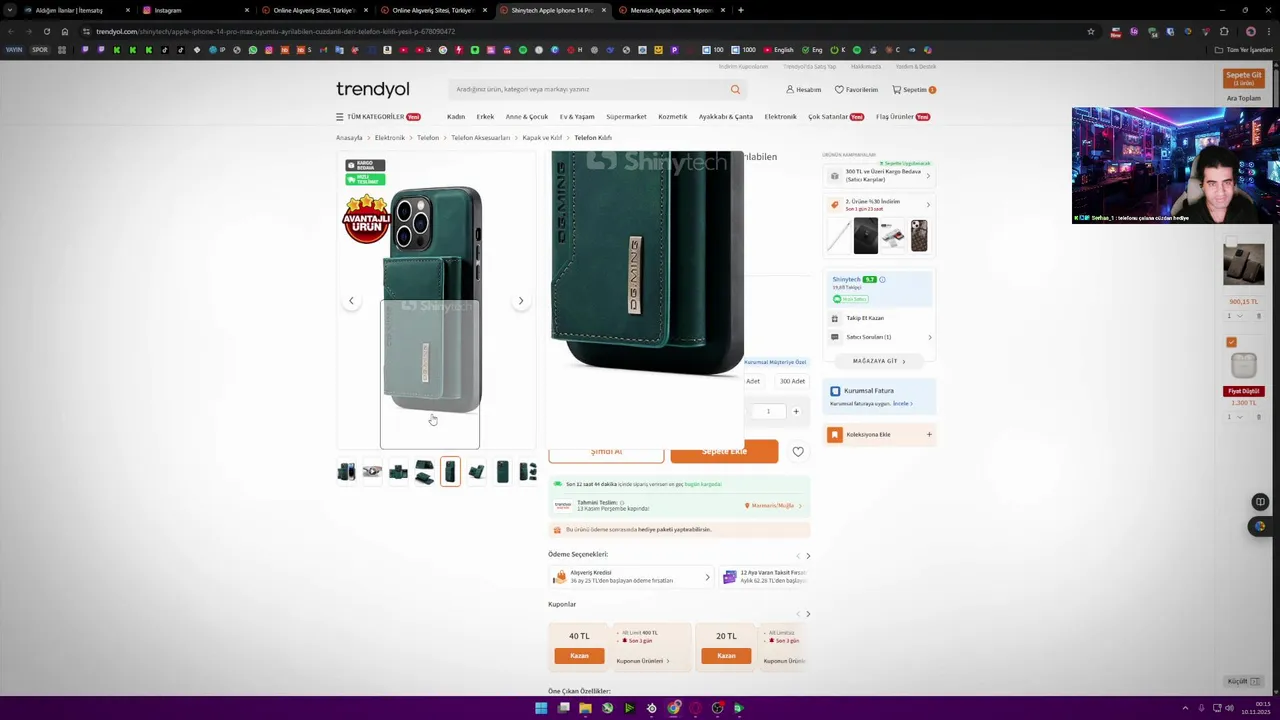Expand 2. Ürüne %30 İndirim campaign
This screenshot has width=1280, height=720.
[x=879, y=205]
